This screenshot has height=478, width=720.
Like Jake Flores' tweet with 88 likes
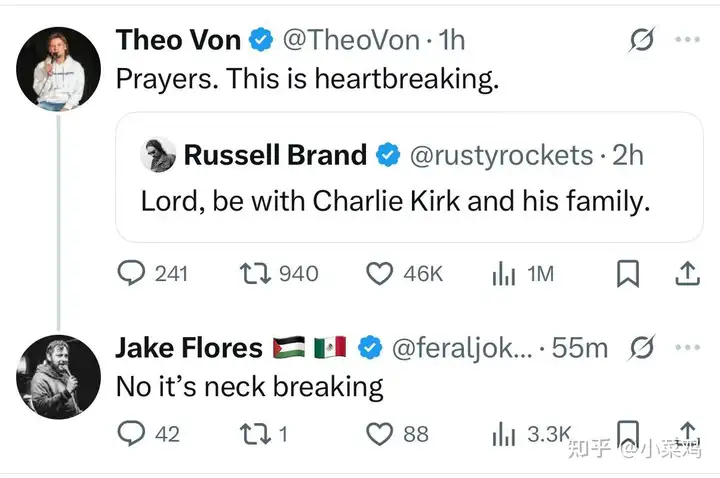pyautogui.click(x=379, y=434)
